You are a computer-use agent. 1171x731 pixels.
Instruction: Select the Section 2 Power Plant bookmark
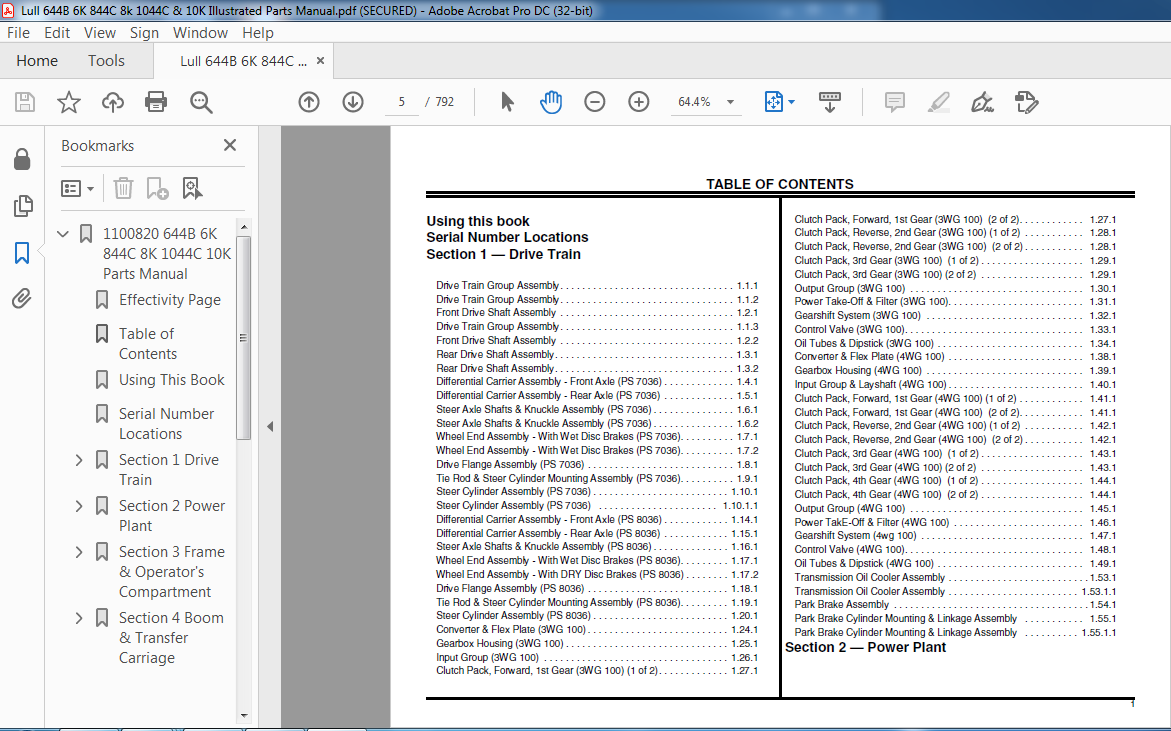click(x=172, y=516)
